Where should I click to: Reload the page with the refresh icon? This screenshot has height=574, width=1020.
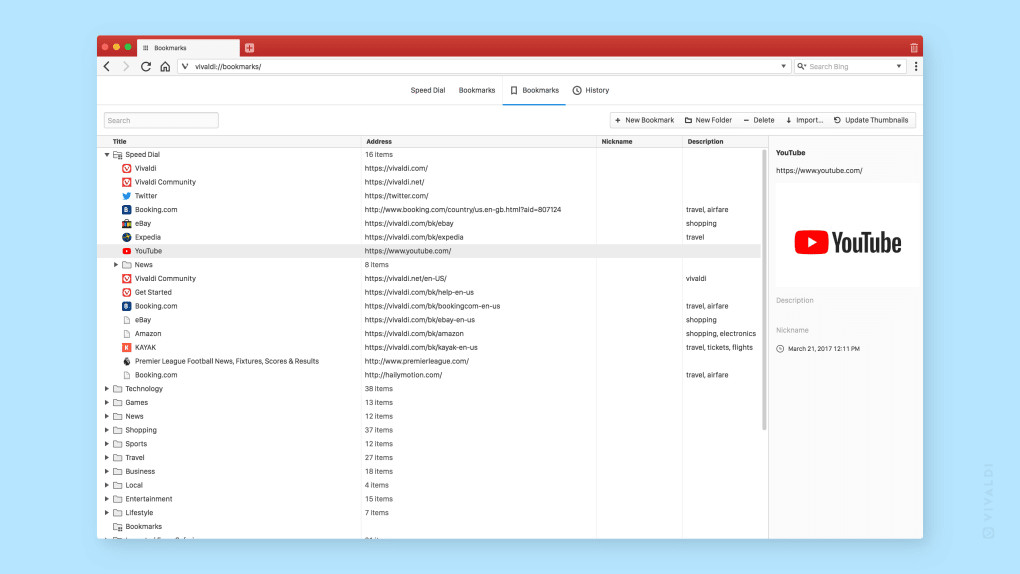tap(146, 66)
